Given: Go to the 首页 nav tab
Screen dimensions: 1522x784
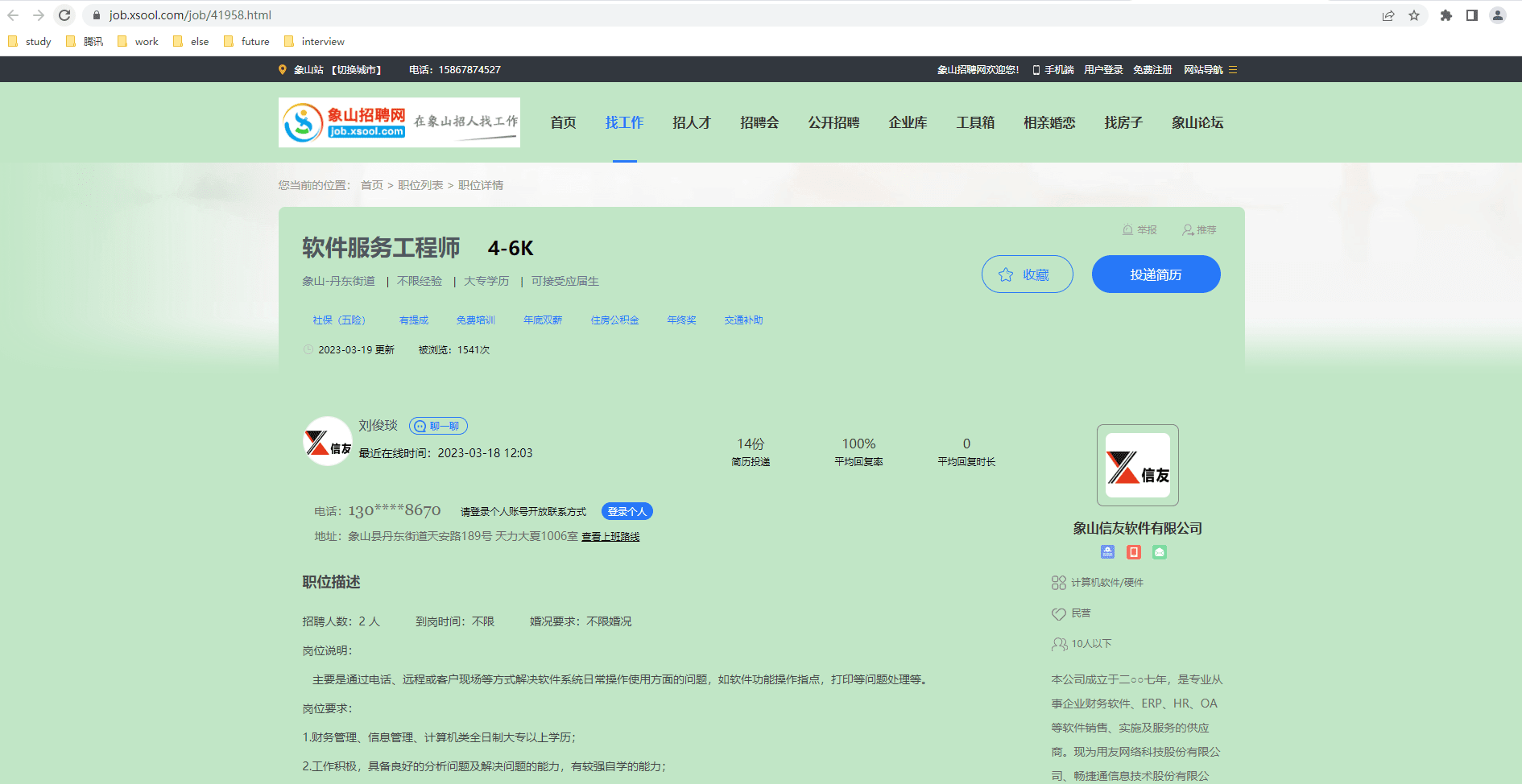Looking at the screenshot, I should pyautogui.click(x=564, y=122).
